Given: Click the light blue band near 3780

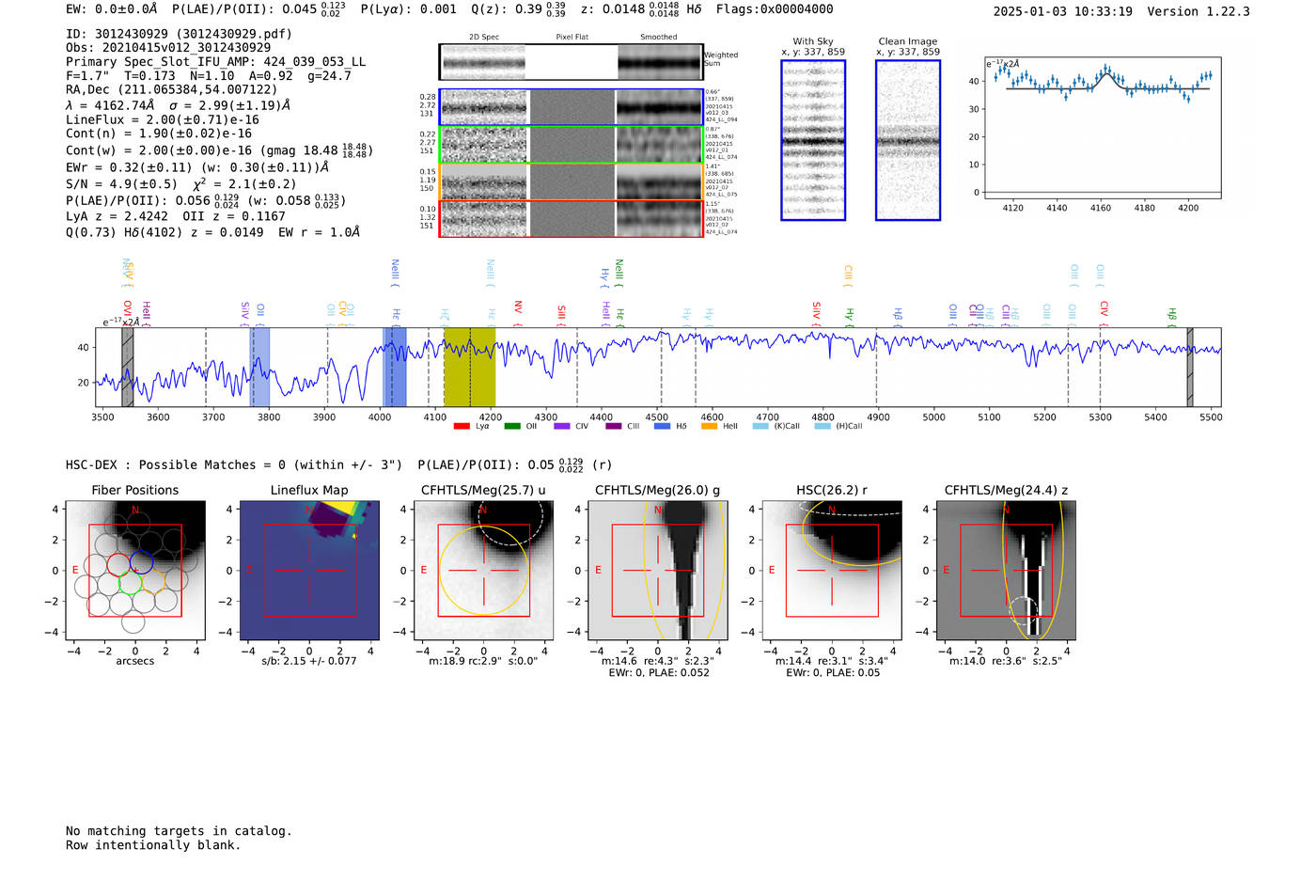Looking at the screenshot, I should (x=259, y=367).
